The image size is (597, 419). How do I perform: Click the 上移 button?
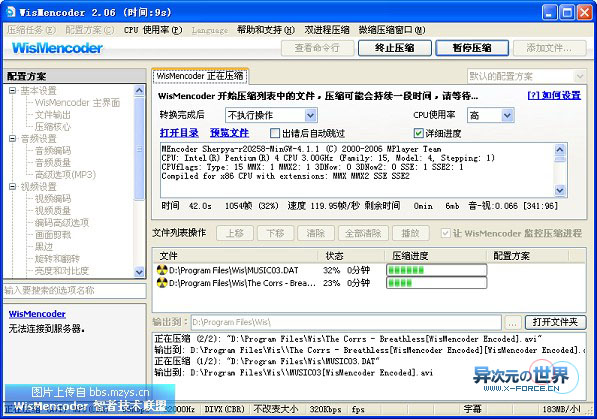click(235, 233)
